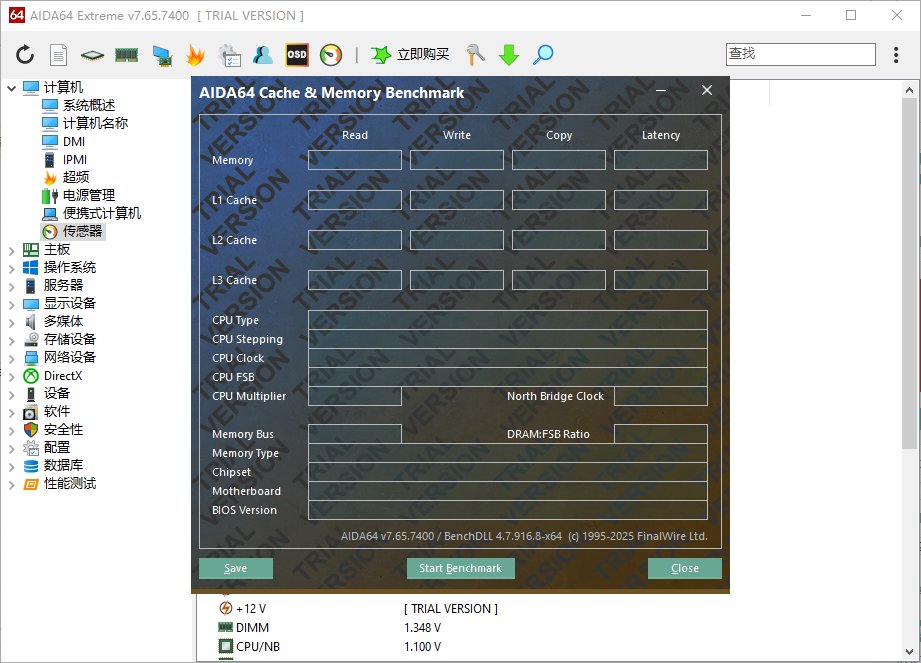The image size is (921, 663).
Task: Open the Report page icon
Action: click(x=58, y=55)
